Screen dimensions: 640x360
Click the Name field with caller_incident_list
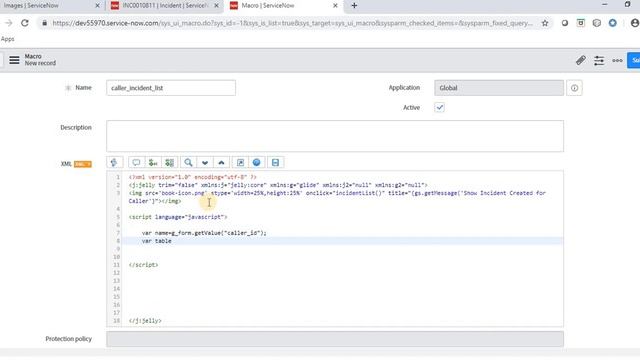click(x=171, y=88)
